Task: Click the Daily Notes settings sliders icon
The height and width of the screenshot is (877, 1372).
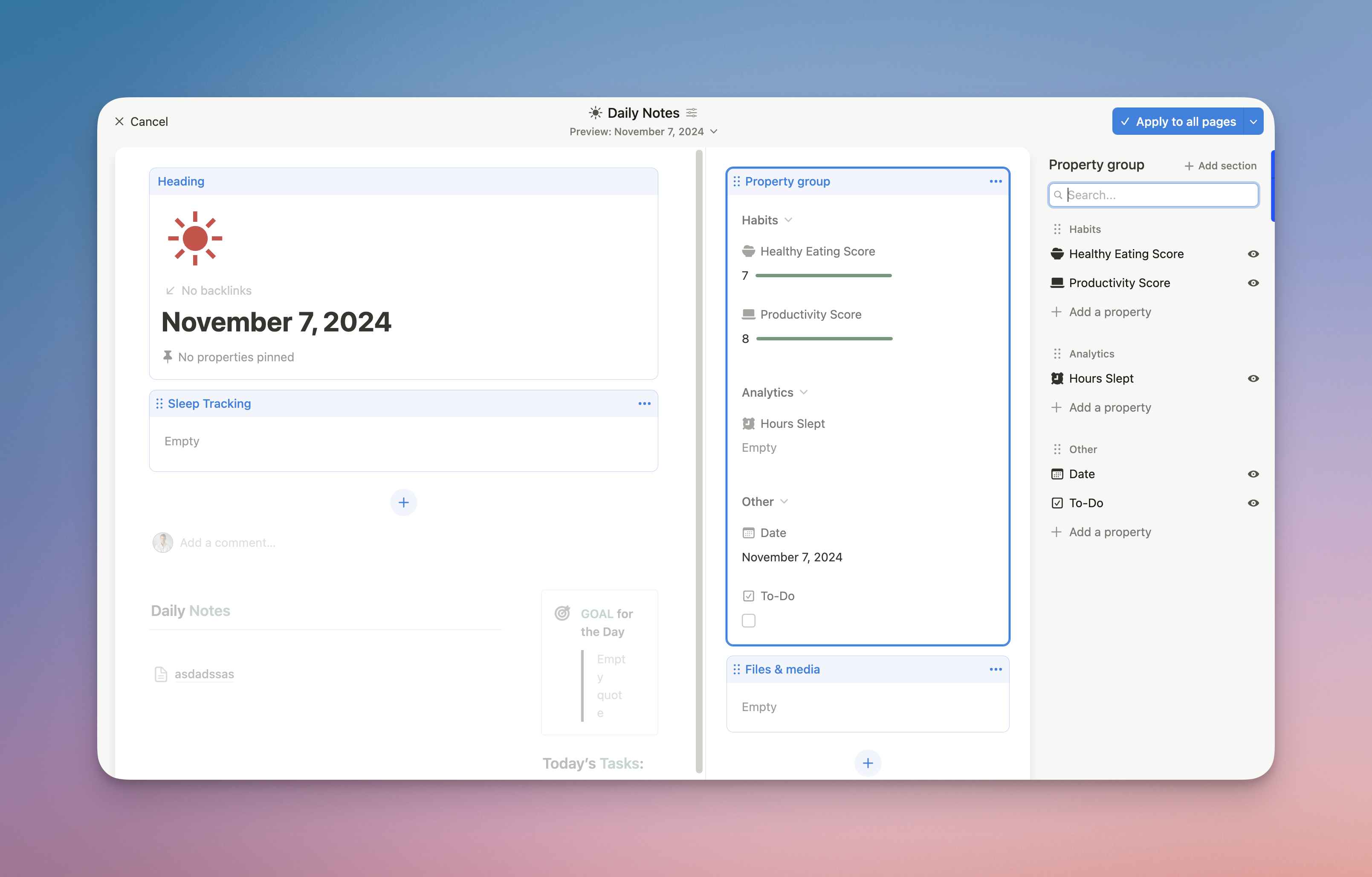Action: (x=692, y=113)
